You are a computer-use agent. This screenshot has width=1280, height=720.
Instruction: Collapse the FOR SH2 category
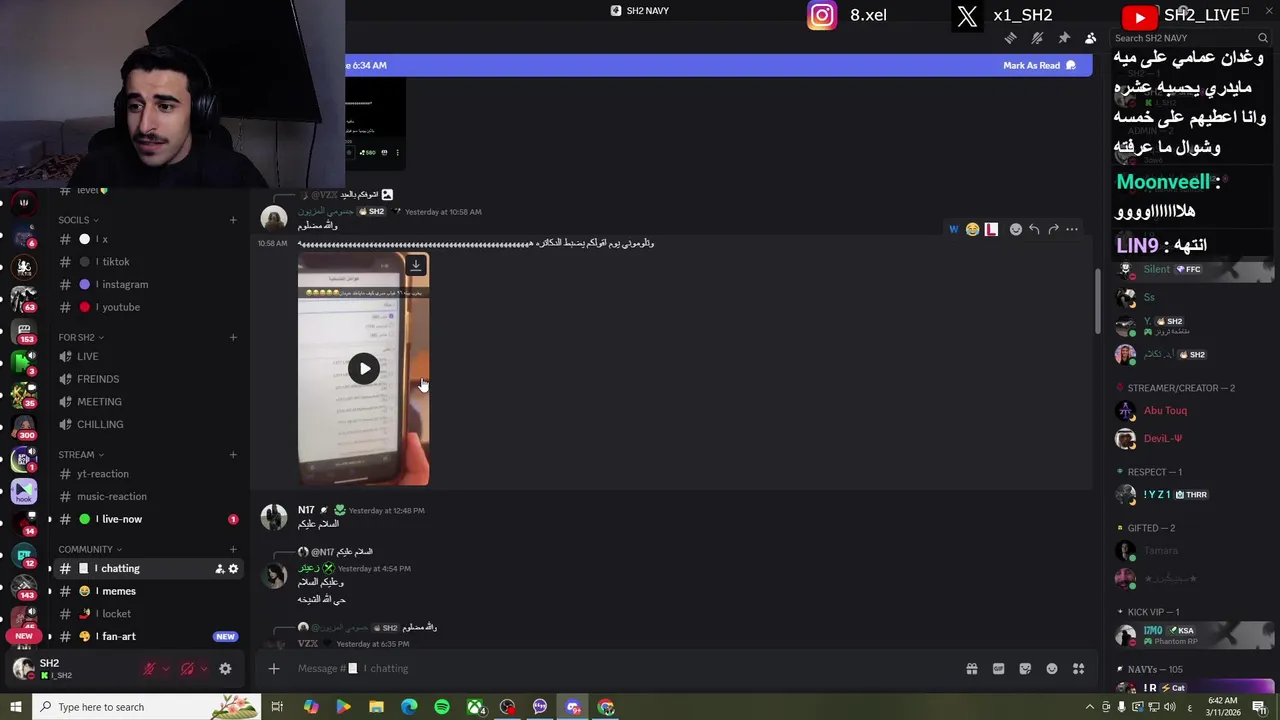click(x=81, y=337)
